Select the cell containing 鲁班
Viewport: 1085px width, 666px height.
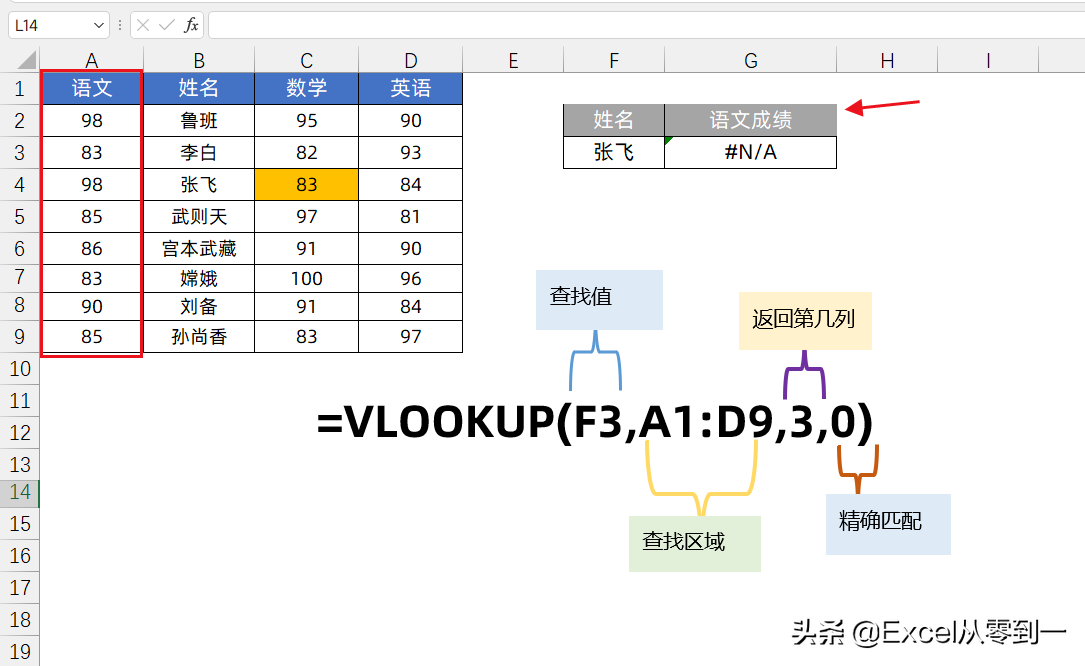[198, 120]
